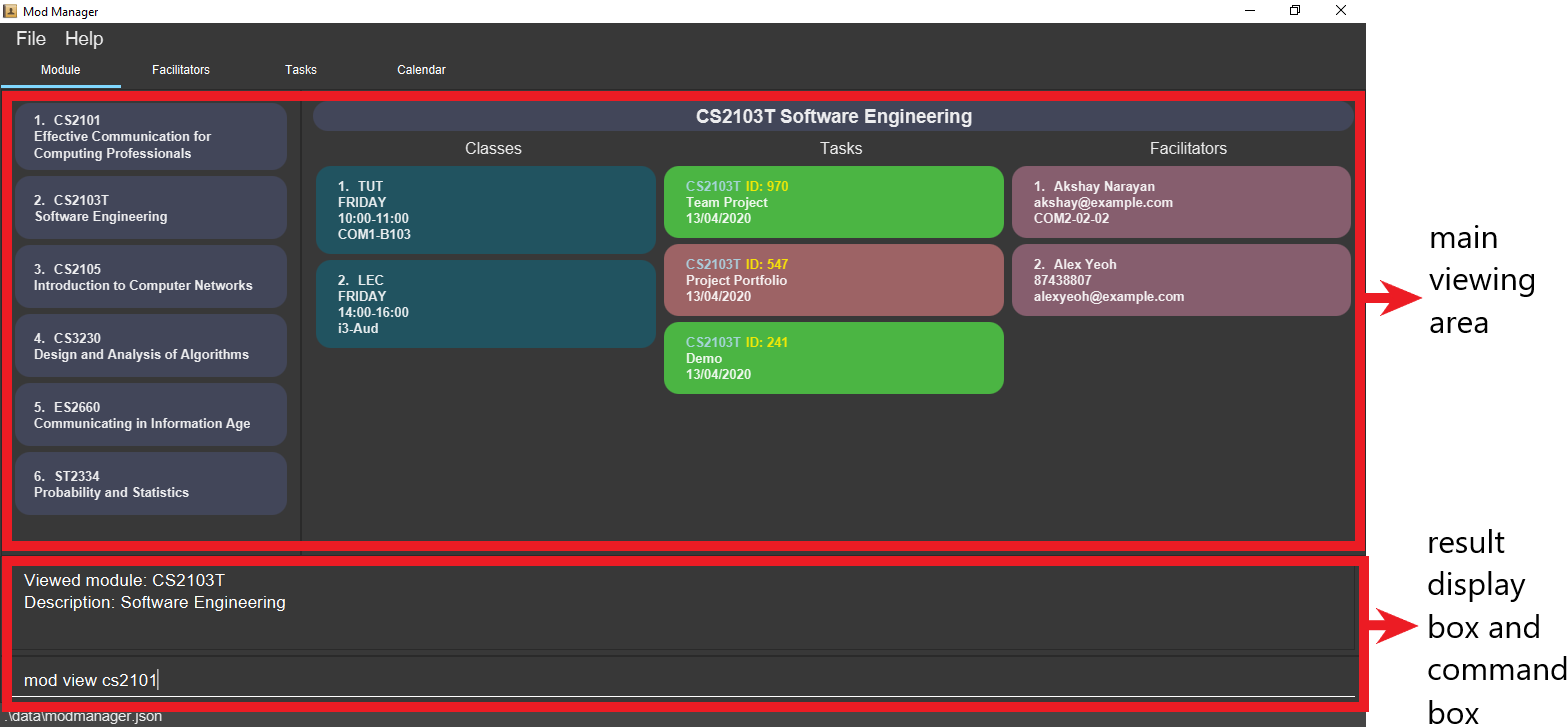Switch to the Facilitators tab
Viewport: 1568px width, 727px height.
(181, 70)
